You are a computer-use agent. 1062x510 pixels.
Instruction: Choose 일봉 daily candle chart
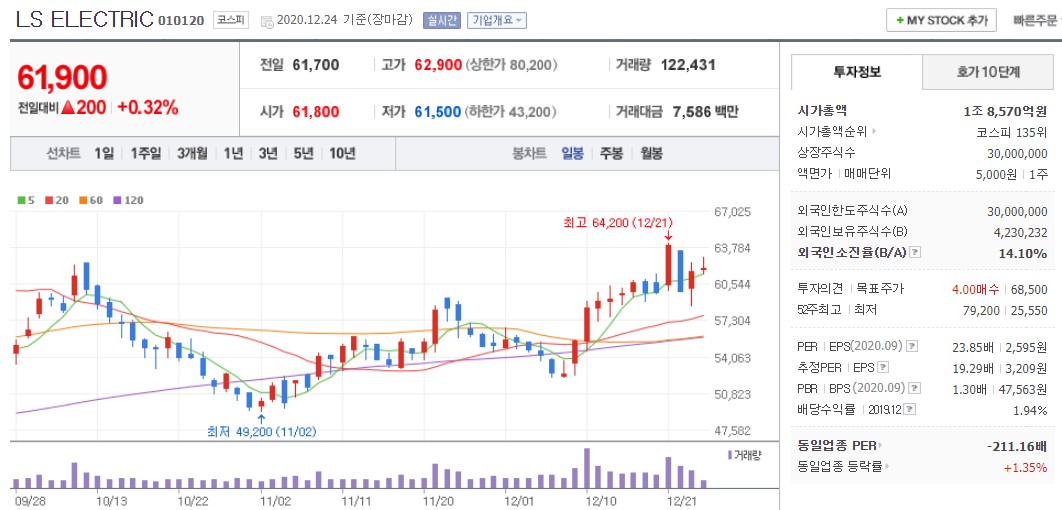tap(572, 153)
